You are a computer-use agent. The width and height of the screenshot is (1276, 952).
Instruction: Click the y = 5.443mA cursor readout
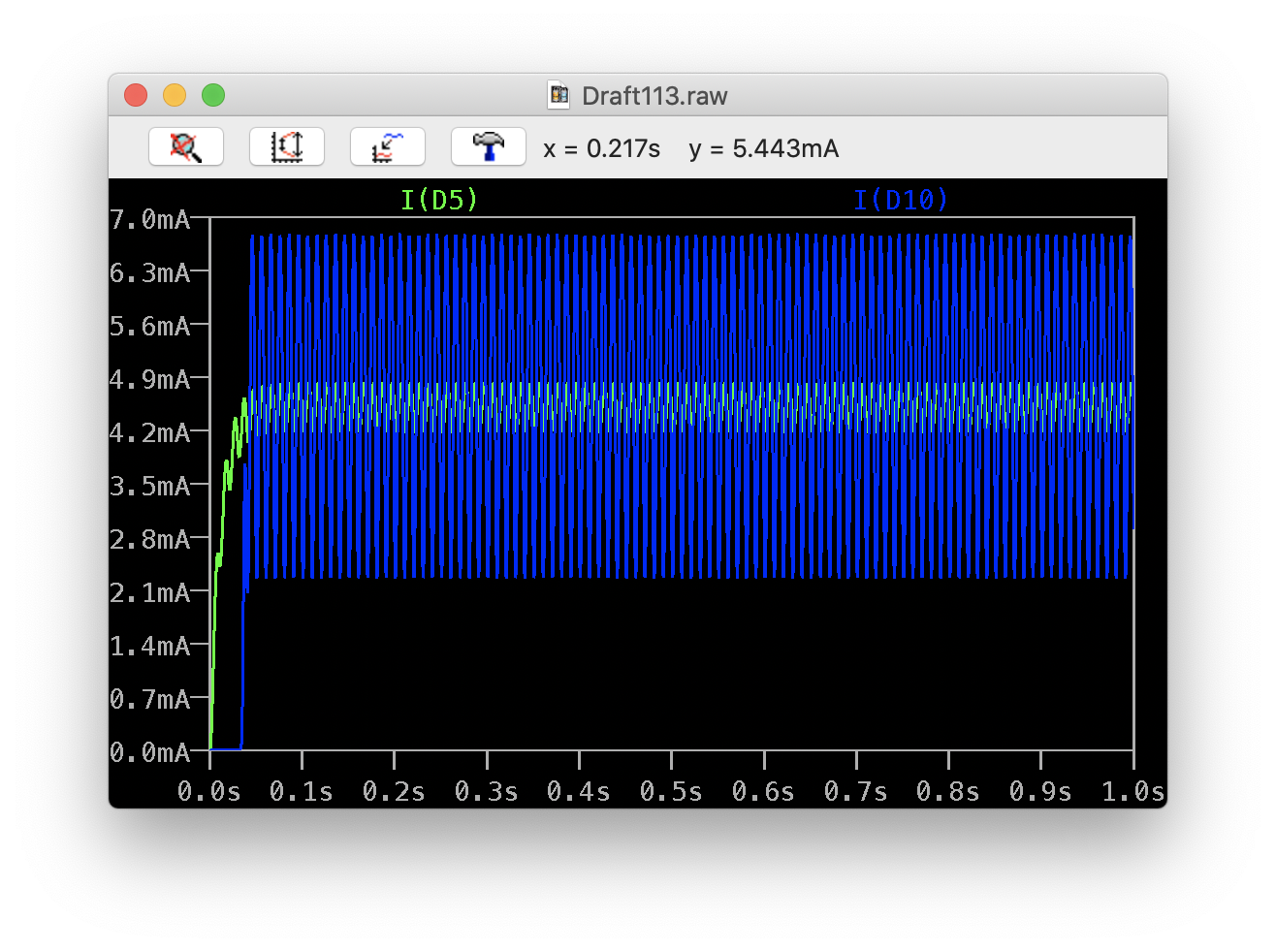pos(764,148)
